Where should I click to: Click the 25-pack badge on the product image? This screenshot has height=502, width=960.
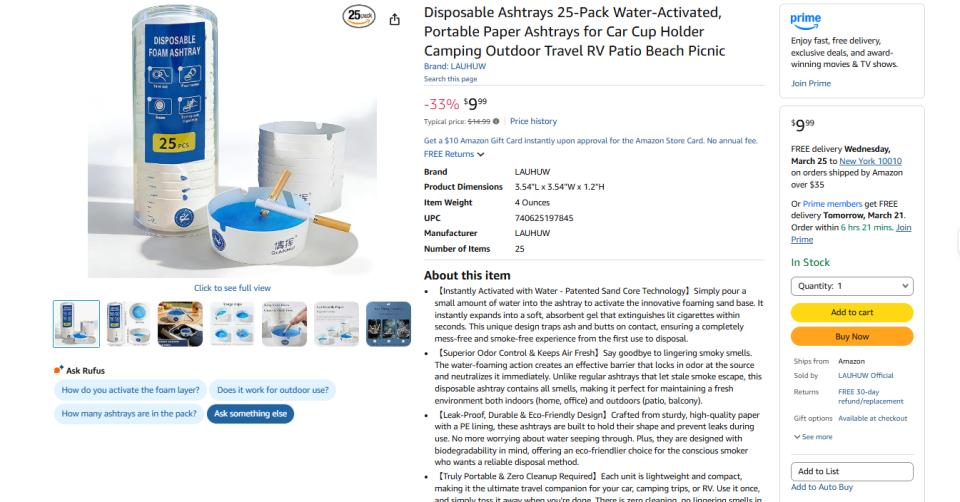[359, 16]
